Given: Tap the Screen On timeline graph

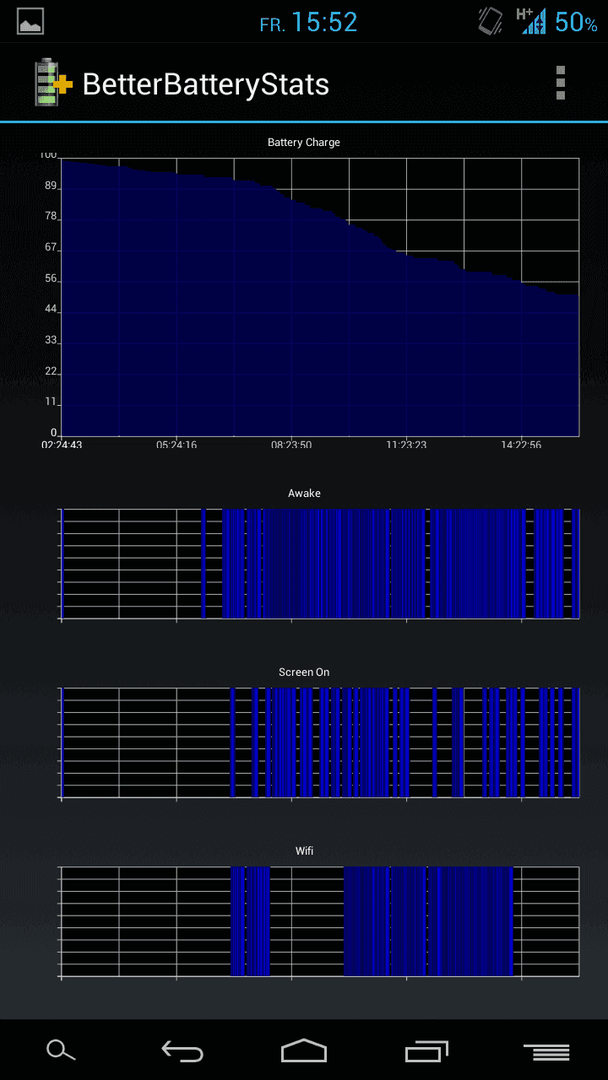Looking at the screenshot, I should 320,742.
